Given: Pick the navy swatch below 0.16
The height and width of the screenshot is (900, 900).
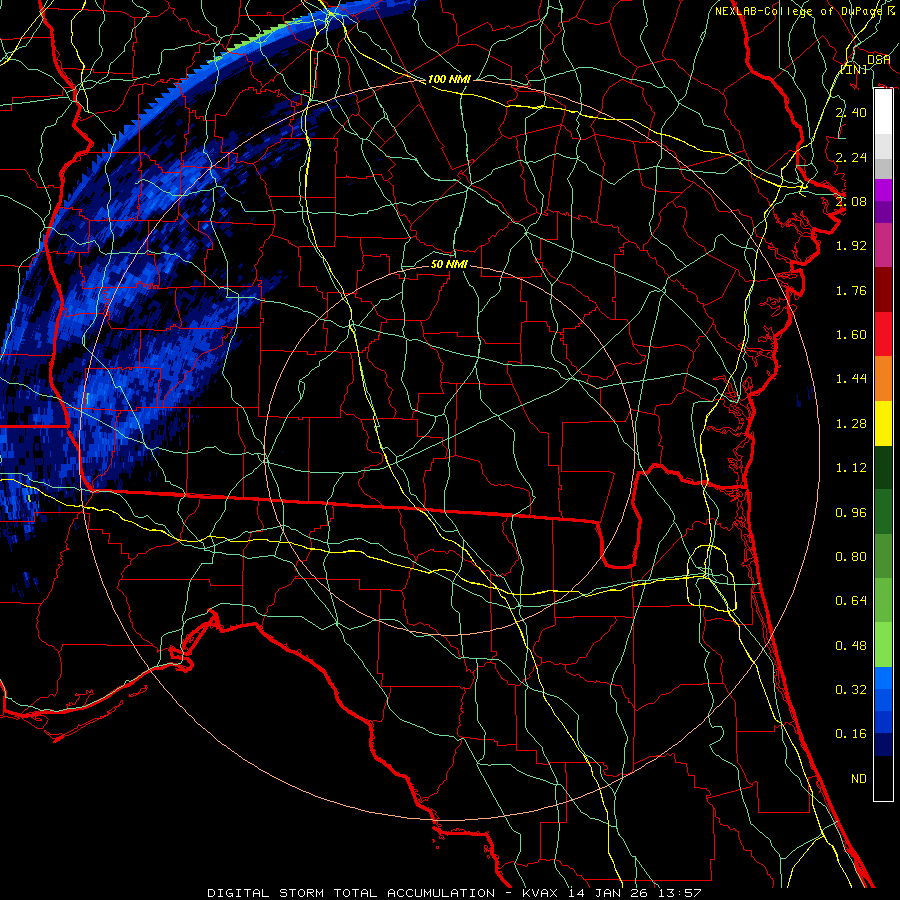Looking at the screenshot, I should click(883, 744).
